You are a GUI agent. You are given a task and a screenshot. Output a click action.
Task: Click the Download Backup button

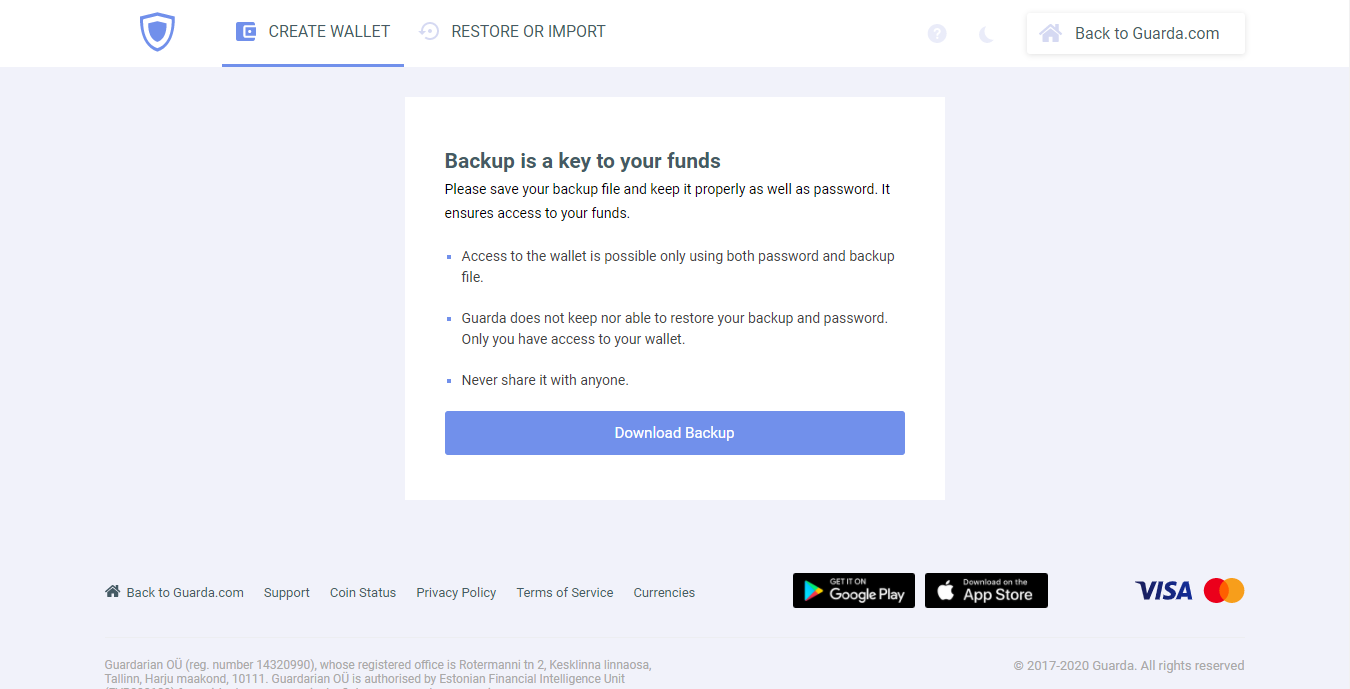tap(675, 433)
